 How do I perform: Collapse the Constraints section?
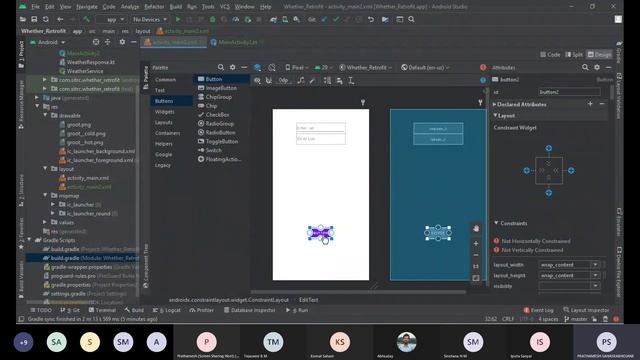[x=496, y=223]
